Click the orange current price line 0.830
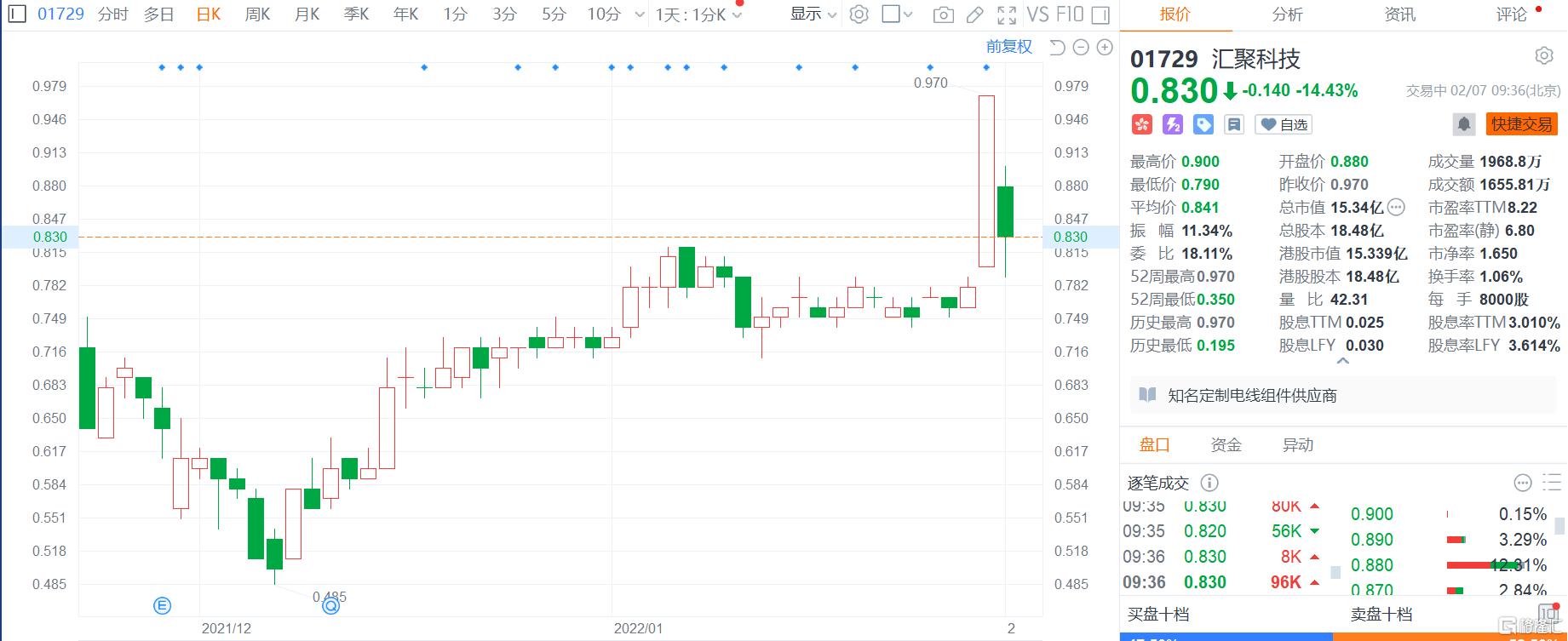The height and width of the screenshot is (641, 1568). point(560,237)
